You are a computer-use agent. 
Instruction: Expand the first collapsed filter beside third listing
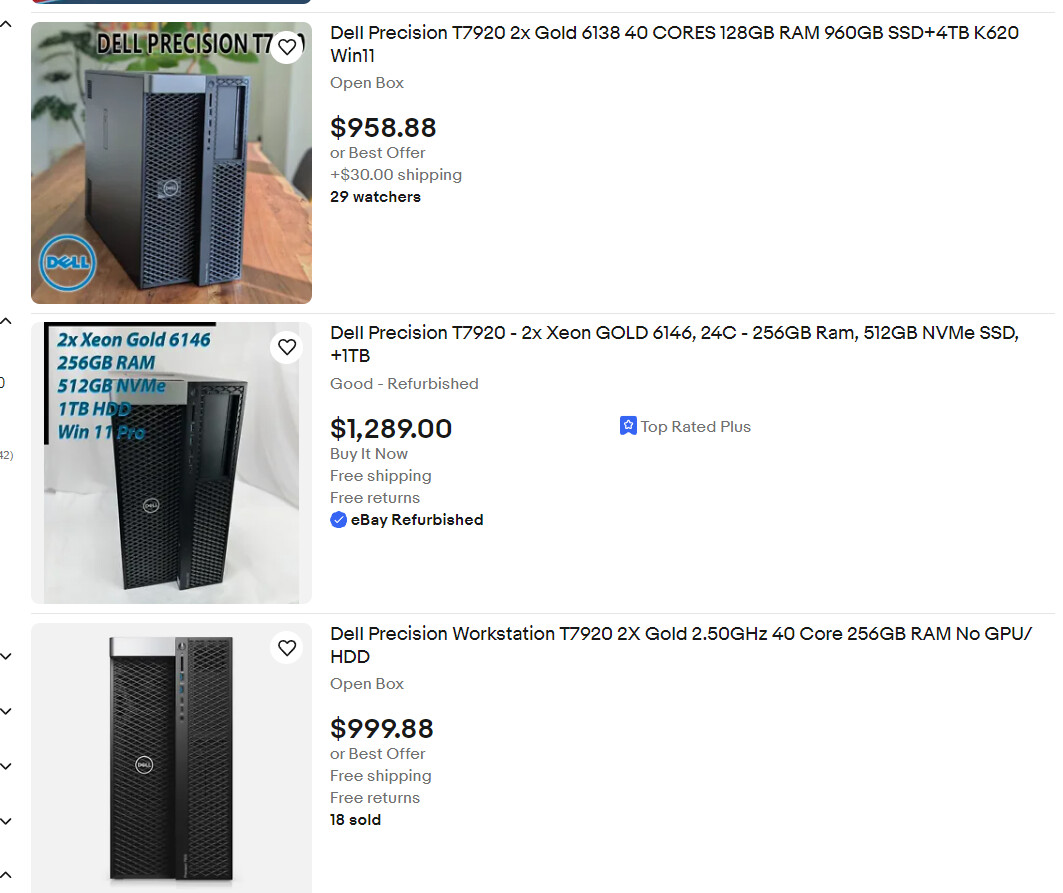click(x=6, y=657)
